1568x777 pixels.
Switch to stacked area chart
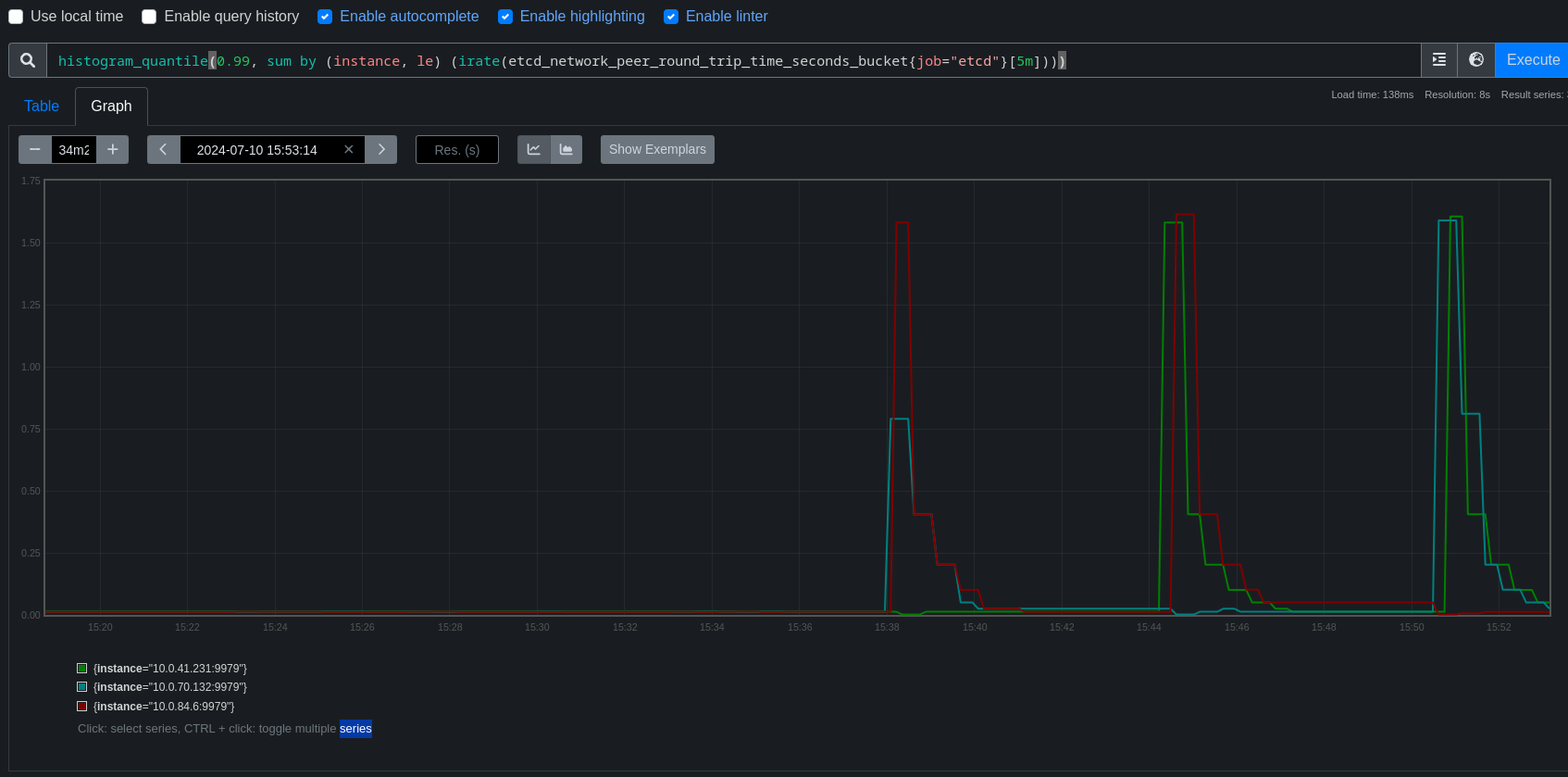[566, 150]
